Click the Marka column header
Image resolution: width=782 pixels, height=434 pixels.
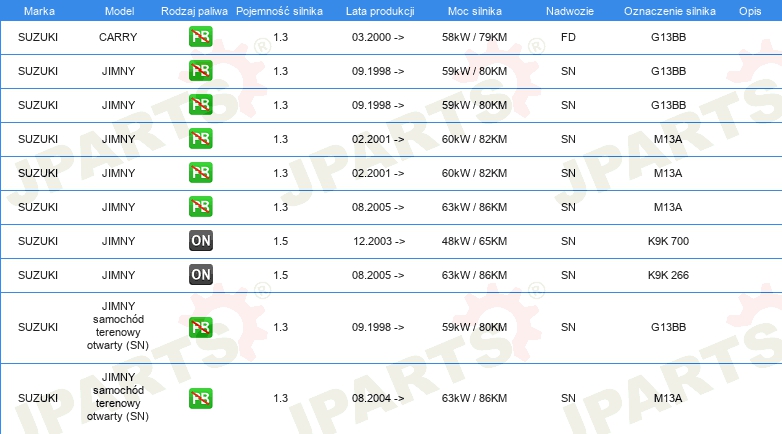(x=39, y=11)
